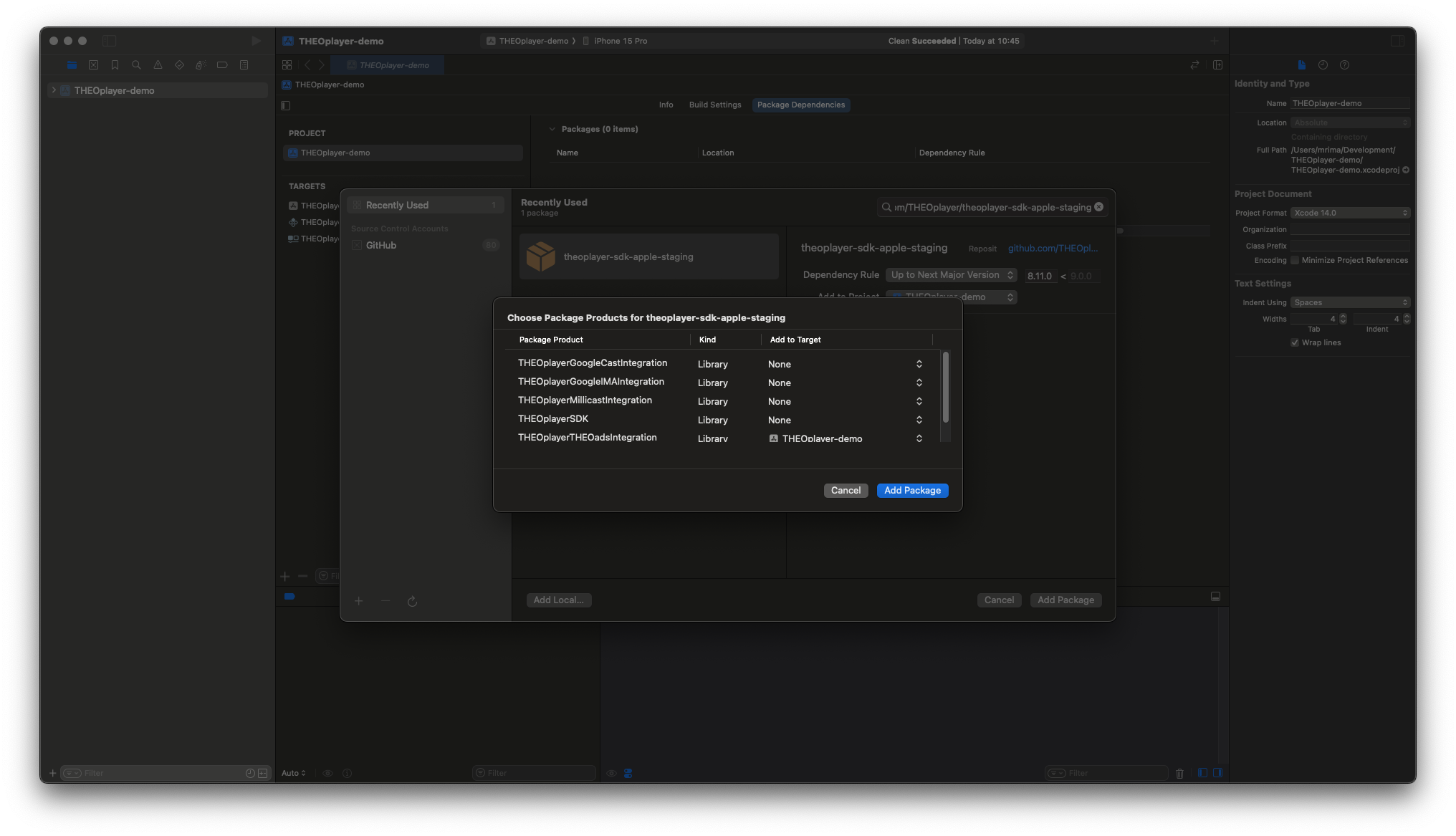Open the Test navigator
This screenshot has height=836, width=1456.
pos(179,64)
